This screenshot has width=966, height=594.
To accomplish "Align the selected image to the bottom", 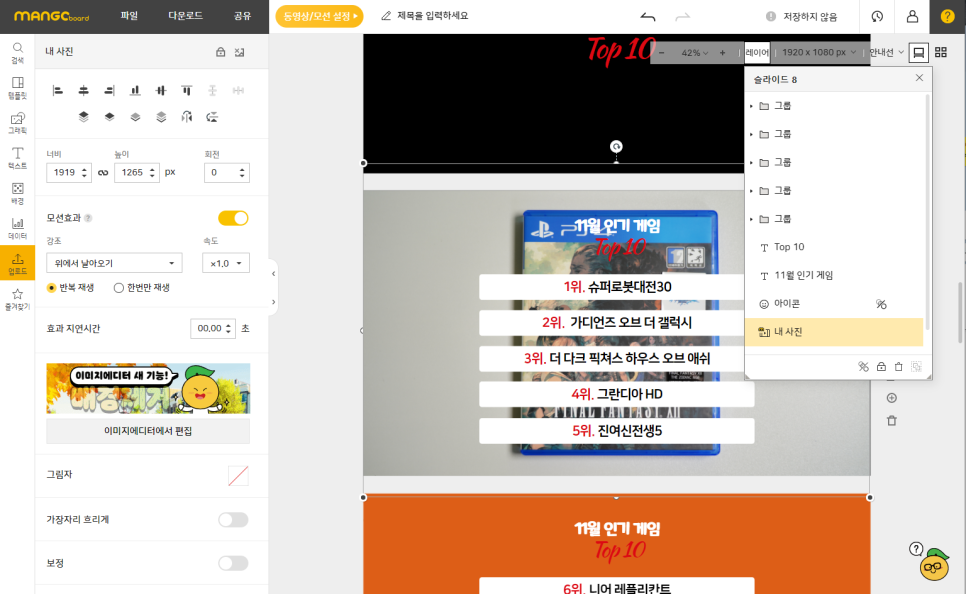I will 135,91.
